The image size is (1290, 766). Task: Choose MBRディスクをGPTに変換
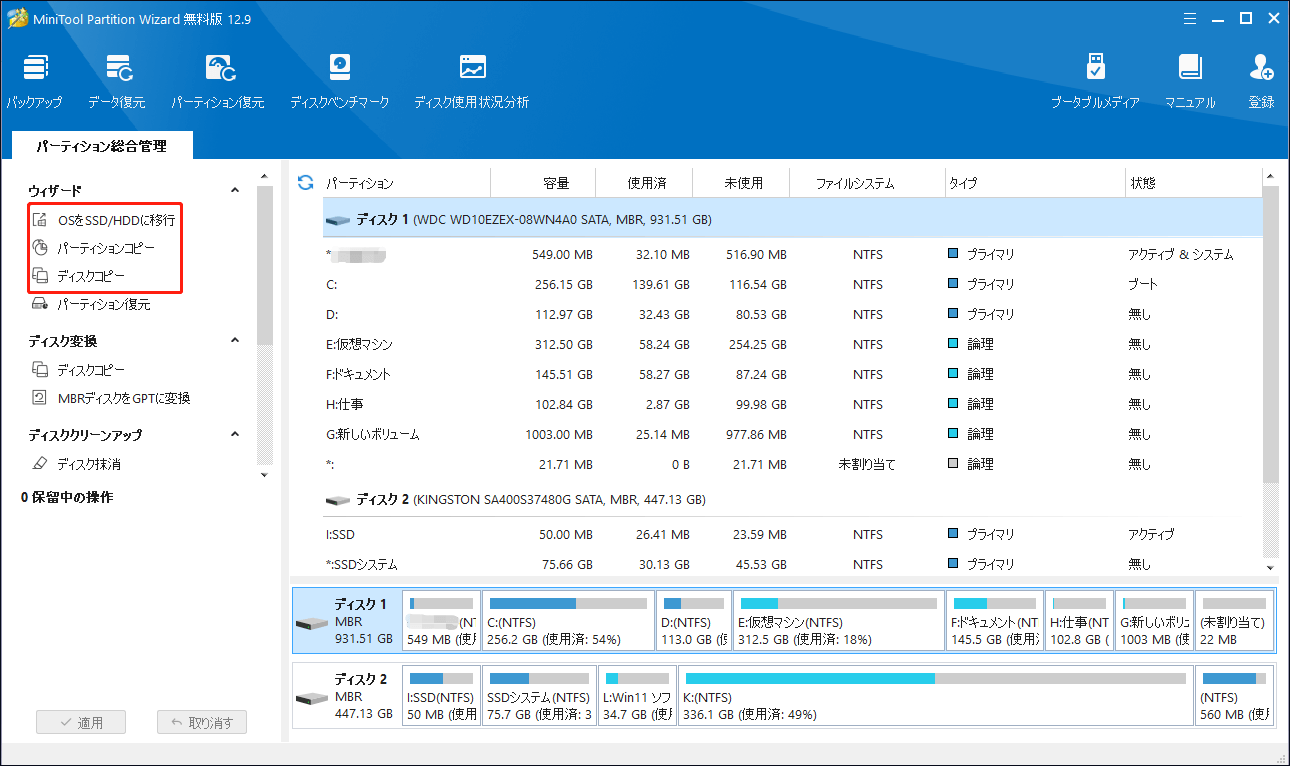[x=111, y=398]
